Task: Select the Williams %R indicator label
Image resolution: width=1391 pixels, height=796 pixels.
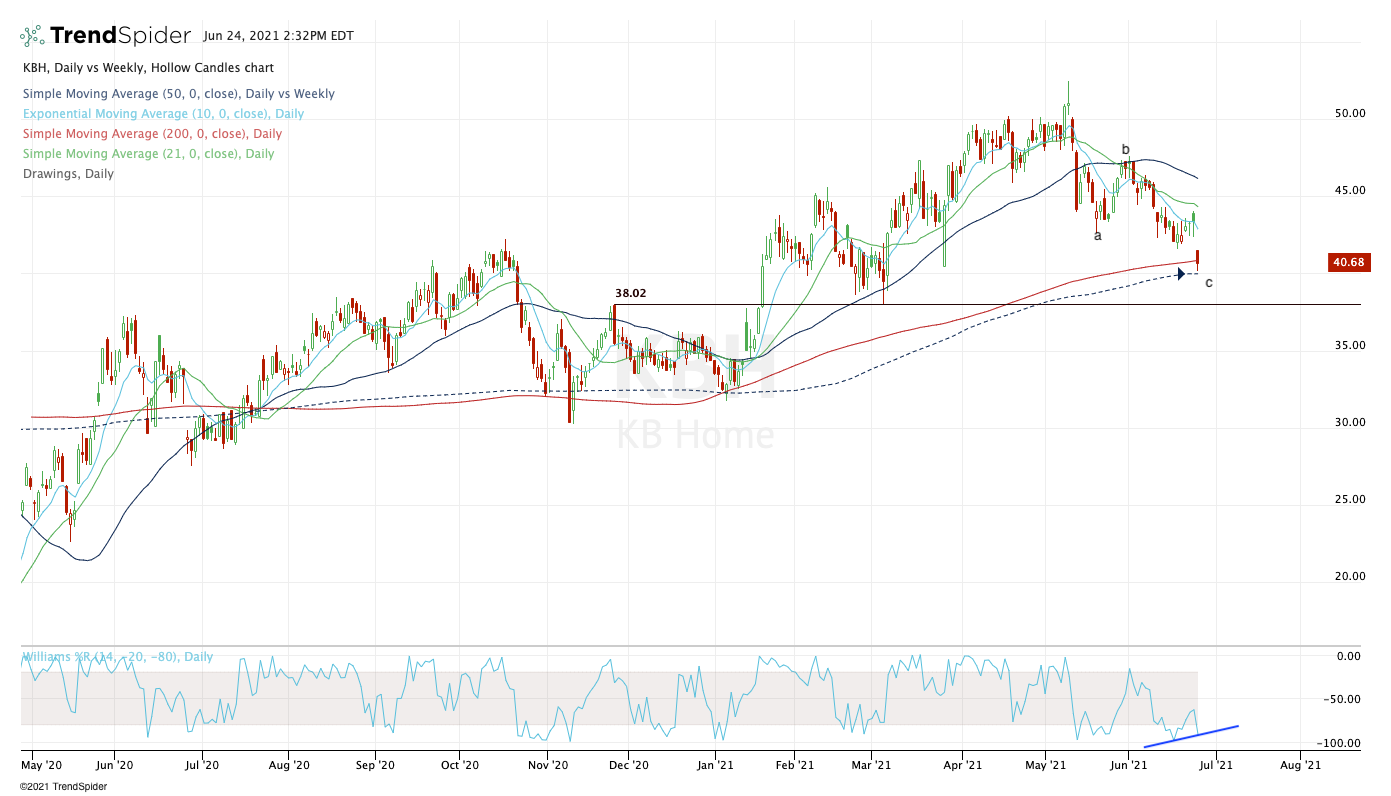Action: [x=118, y=657]
